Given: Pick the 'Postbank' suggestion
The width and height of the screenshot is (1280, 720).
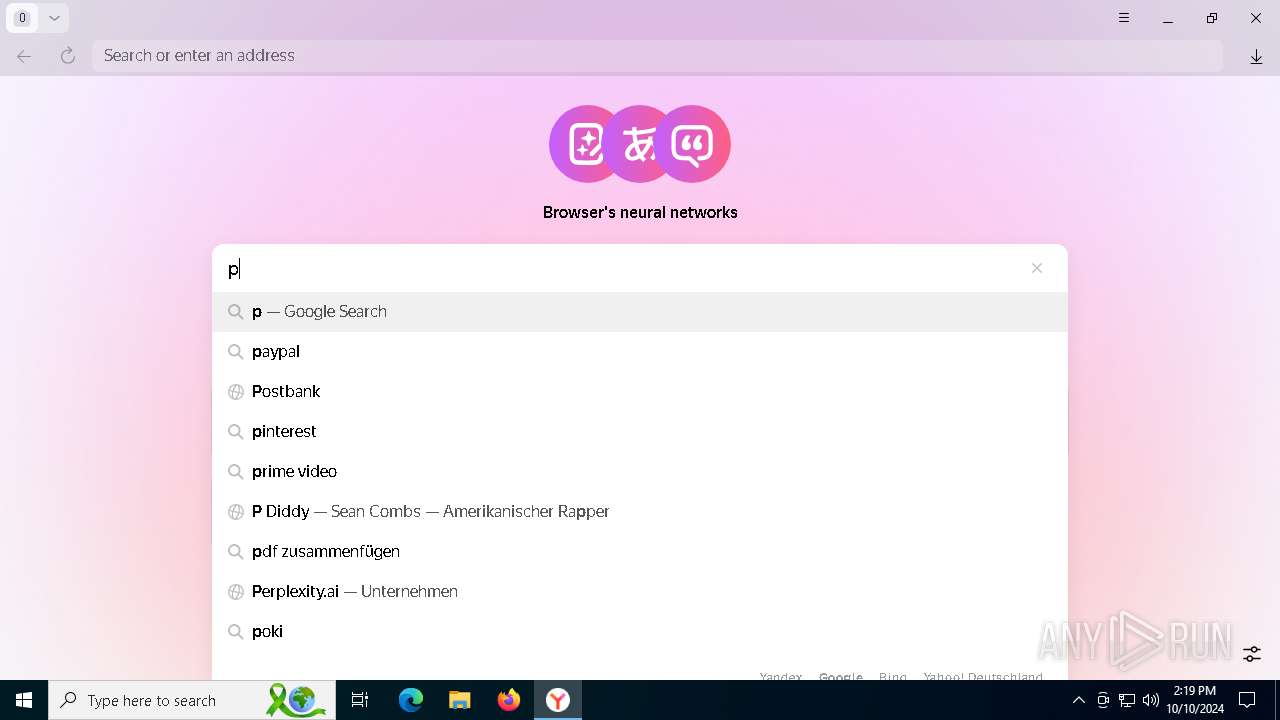Looking at the screenshot, I should (x=640, y=391).
